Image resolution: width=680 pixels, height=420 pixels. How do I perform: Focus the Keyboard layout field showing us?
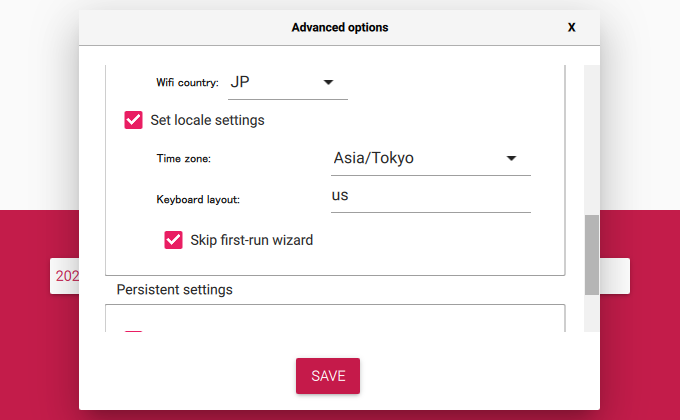[x=431, y=196]
